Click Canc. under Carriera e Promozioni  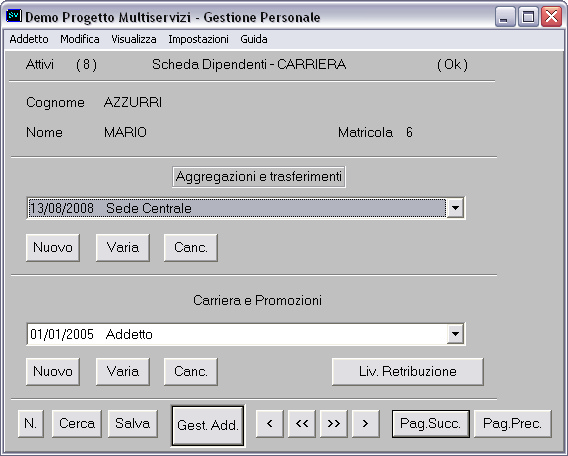coord(191,372)
